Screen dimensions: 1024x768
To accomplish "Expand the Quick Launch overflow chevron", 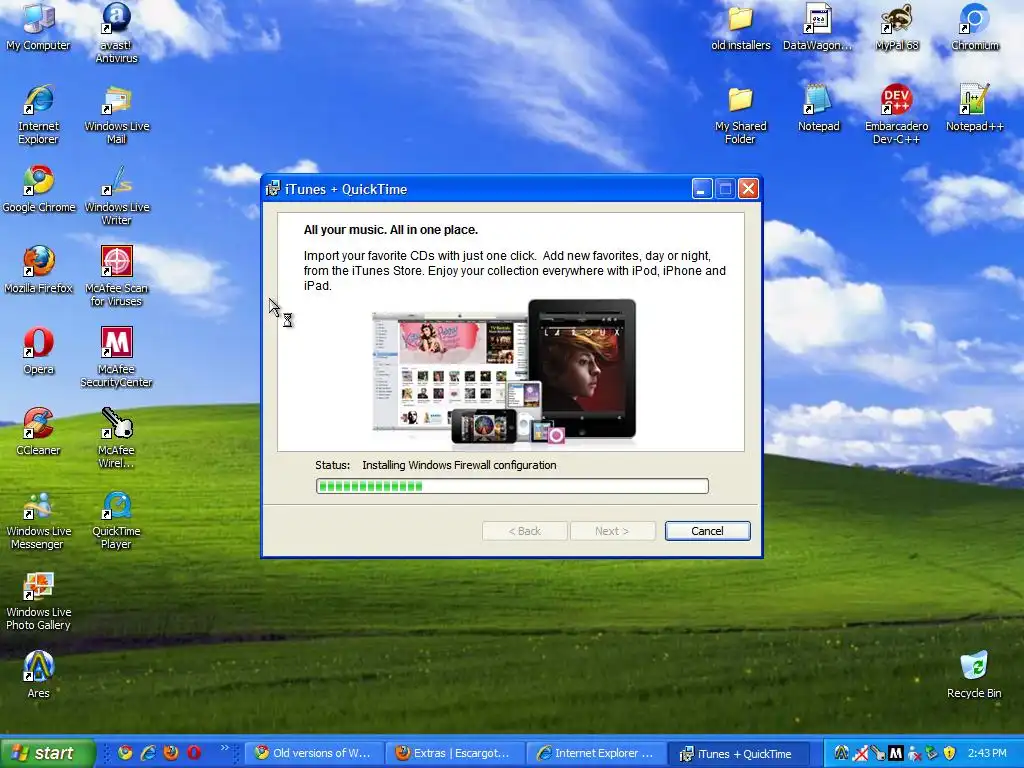I will pyautogui.click(x=225, y=748).
